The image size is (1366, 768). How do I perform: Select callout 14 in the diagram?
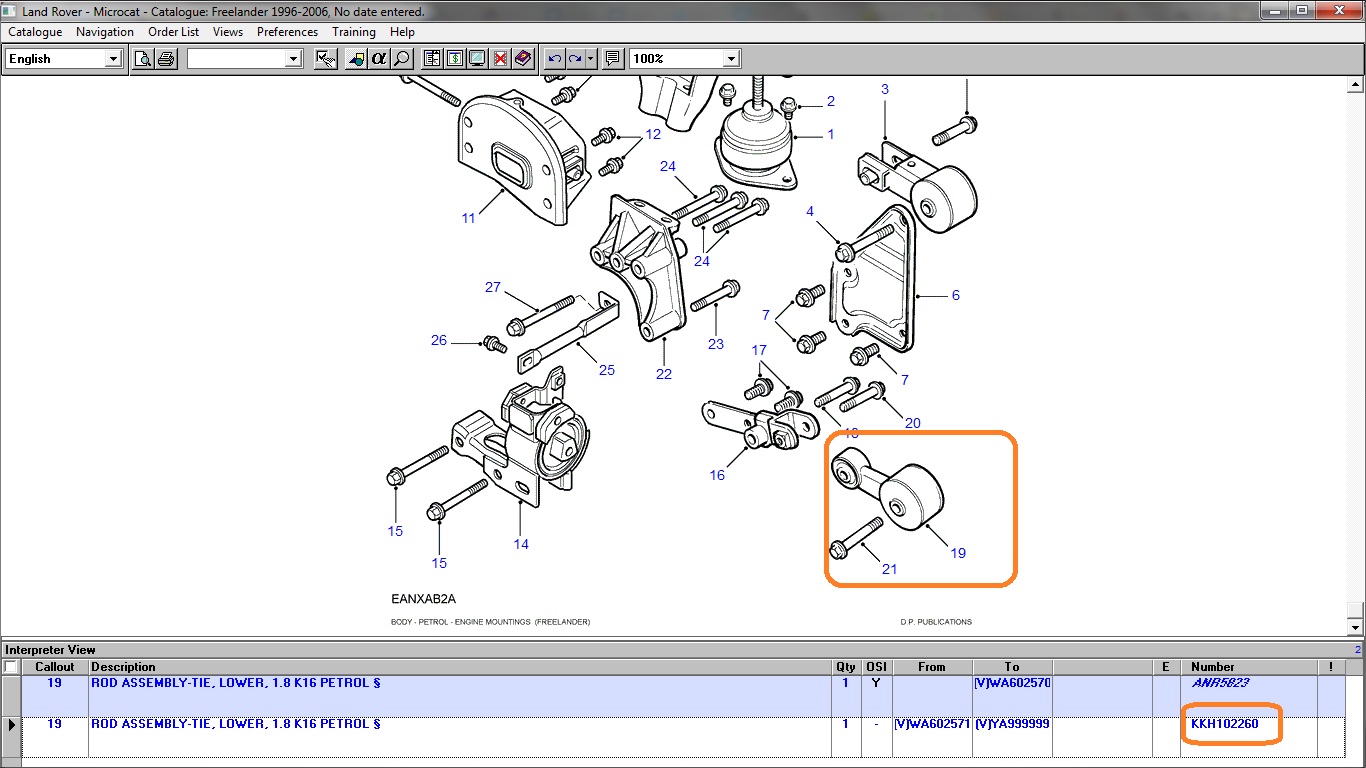click(x=521, y=544)
